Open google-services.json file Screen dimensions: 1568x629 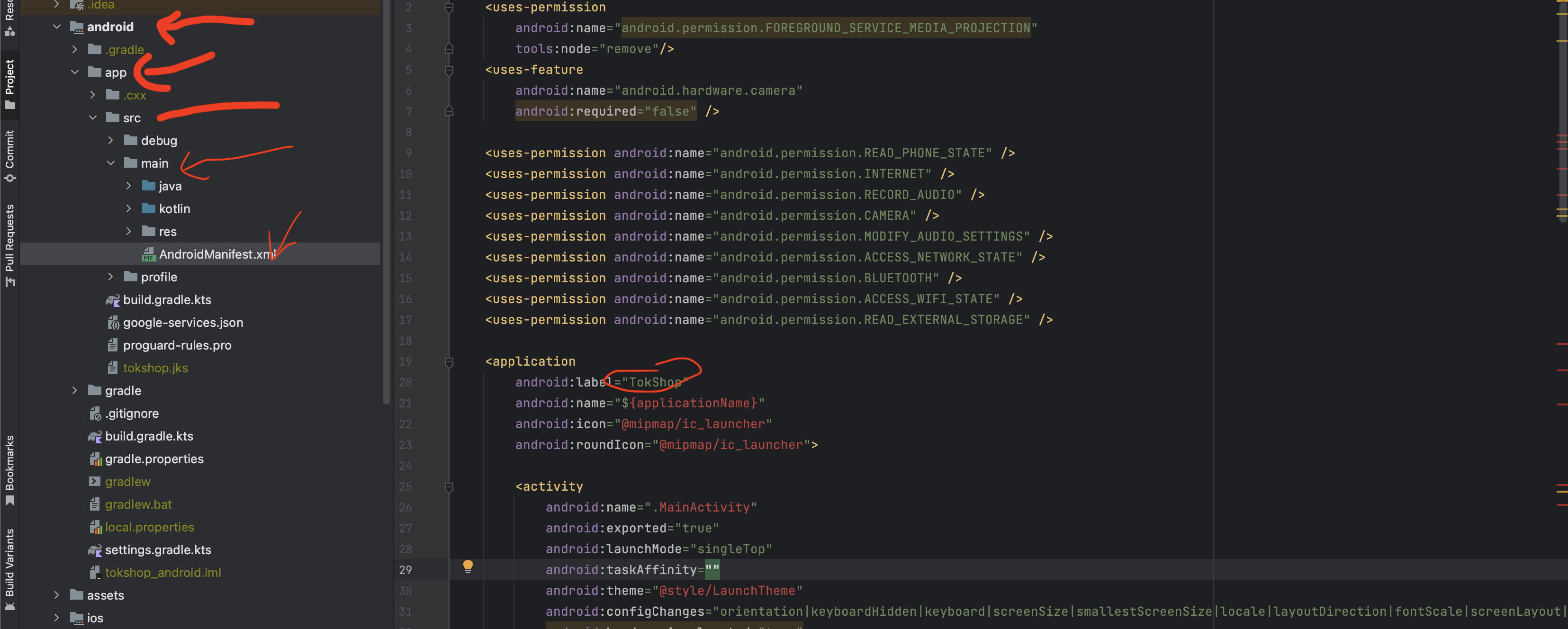coord(182,323)
